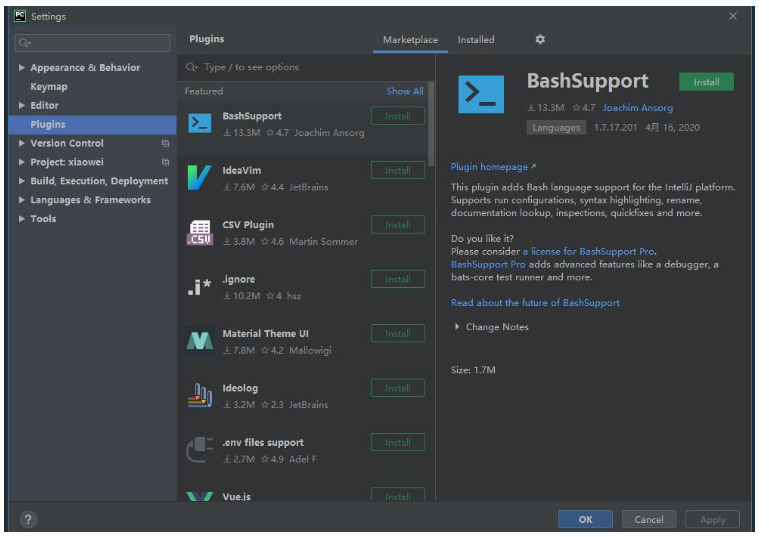769x537 pixels.
Task: Focus the plugin search field
Action: [306, 67]
